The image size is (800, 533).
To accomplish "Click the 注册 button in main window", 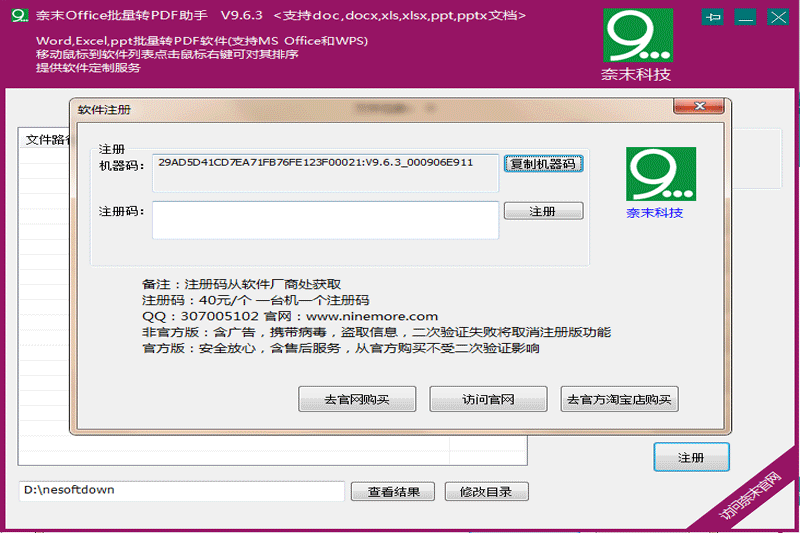I will pyautogui.click(x=691, y=457).
